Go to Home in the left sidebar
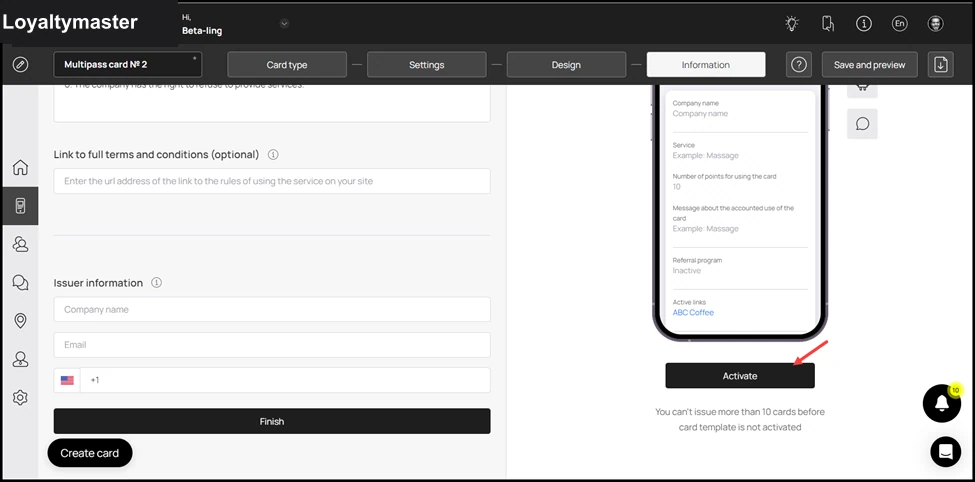Image resolution: width=975 pixels, height=482 pixels. [x=21, y=167]
